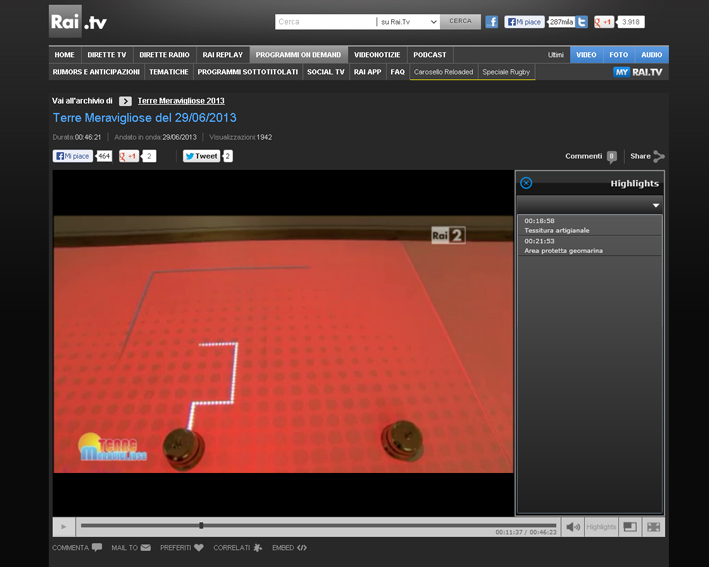Click the pop-out window icon in the player
The width and height of the screenshot is (709, 567).
click(x=630, y=527)
